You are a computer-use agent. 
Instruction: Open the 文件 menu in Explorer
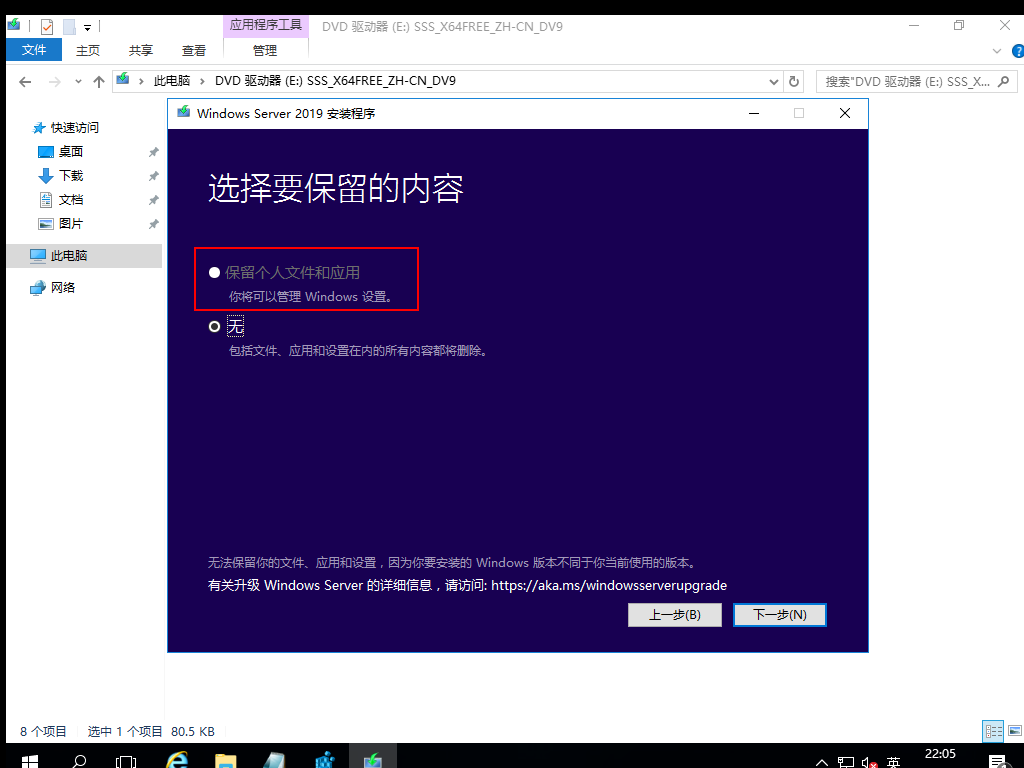[34, 48]
